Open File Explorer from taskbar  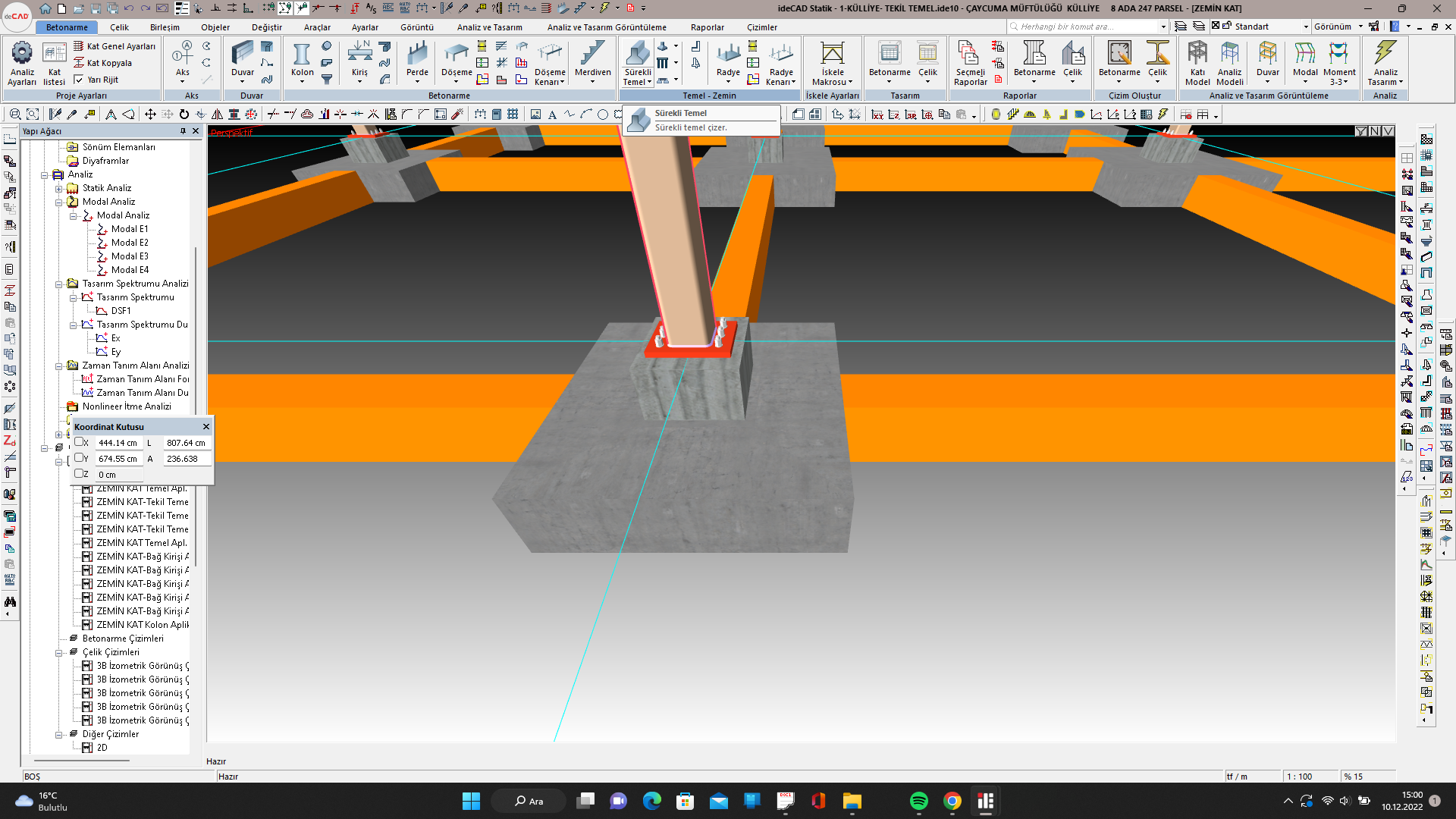(852, 801)
